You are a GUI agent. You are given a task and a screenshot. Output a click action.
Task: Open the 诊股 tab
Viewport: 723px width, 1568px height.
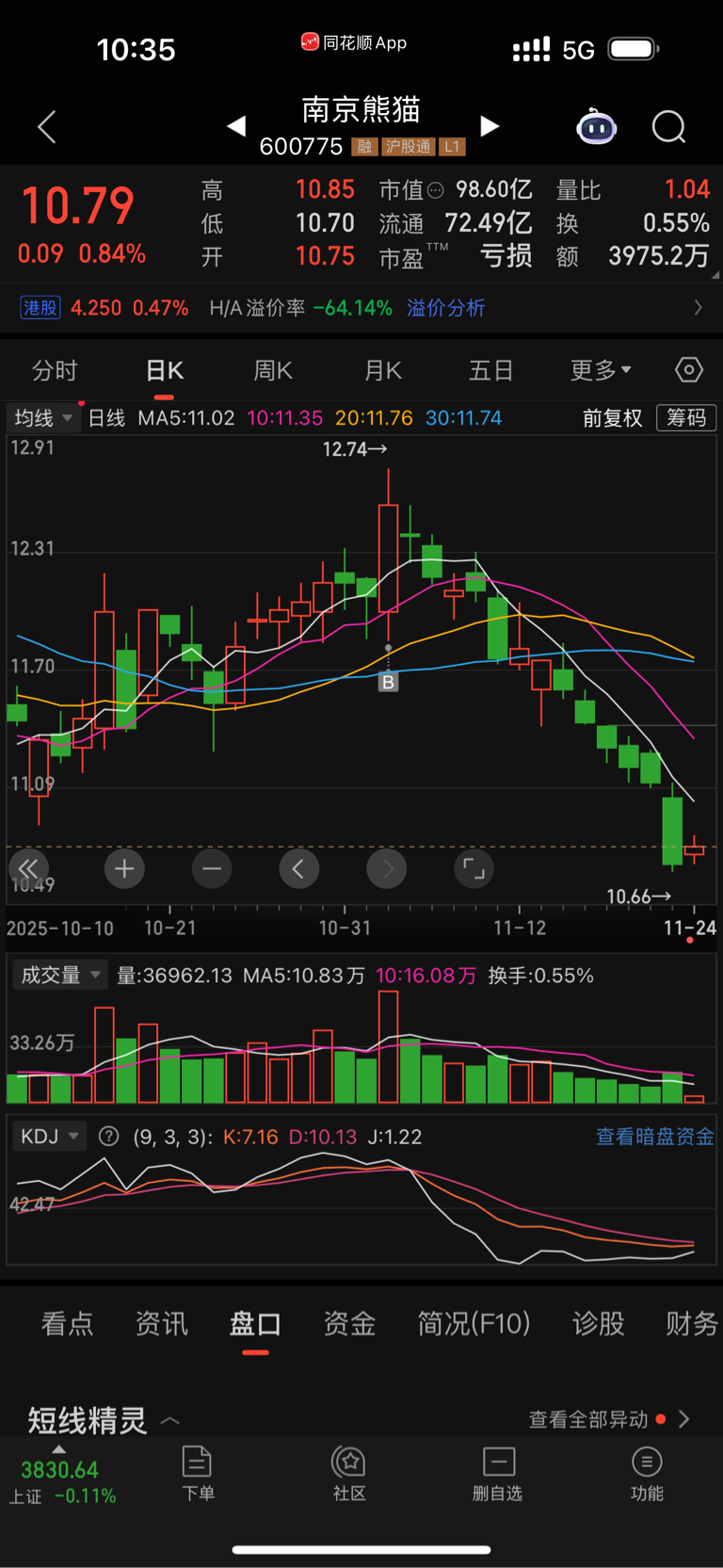pyautogui.click(x=599, y=1324)
